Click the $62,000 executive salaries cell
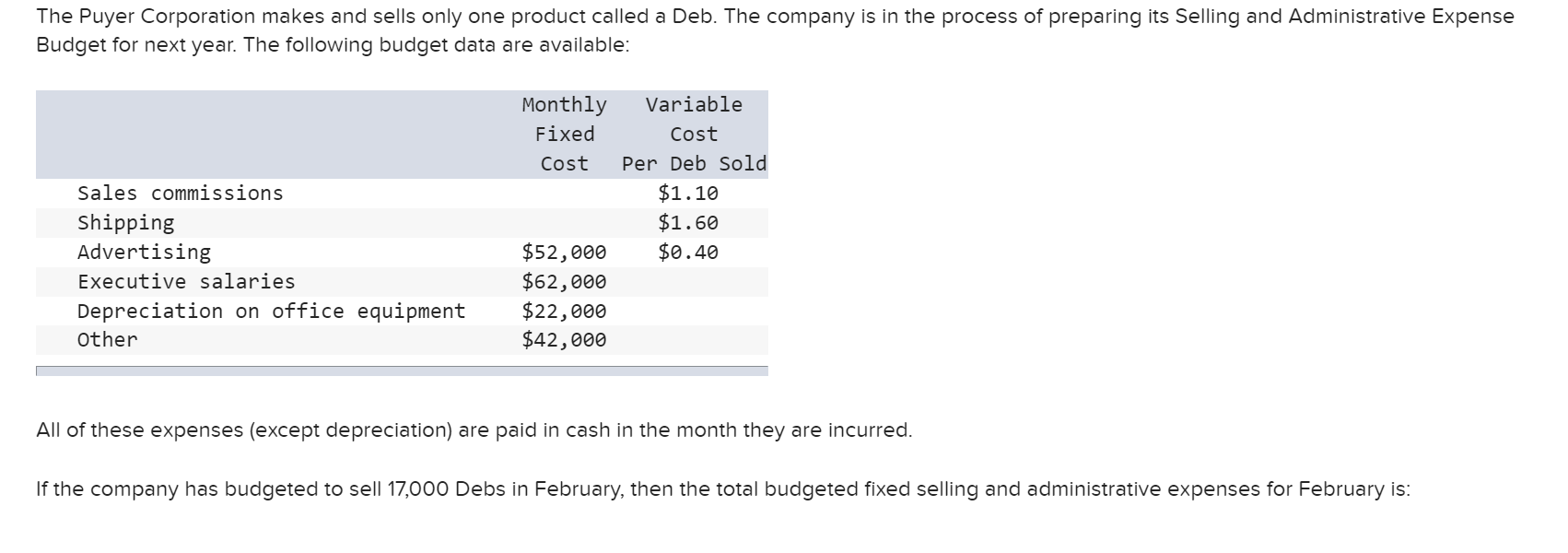 (x=564, y=282)
